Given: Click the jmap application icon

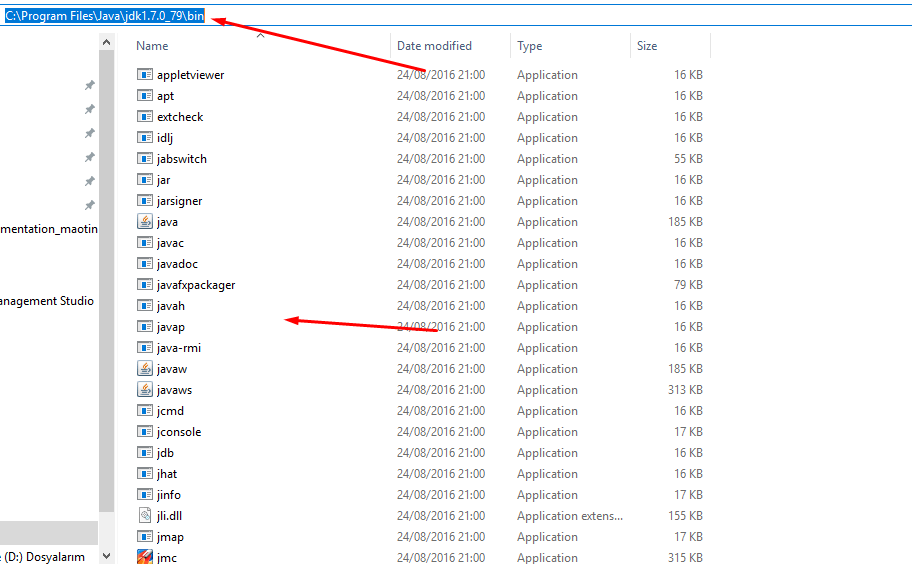Looking at the screenshot, I should point(145,536).
